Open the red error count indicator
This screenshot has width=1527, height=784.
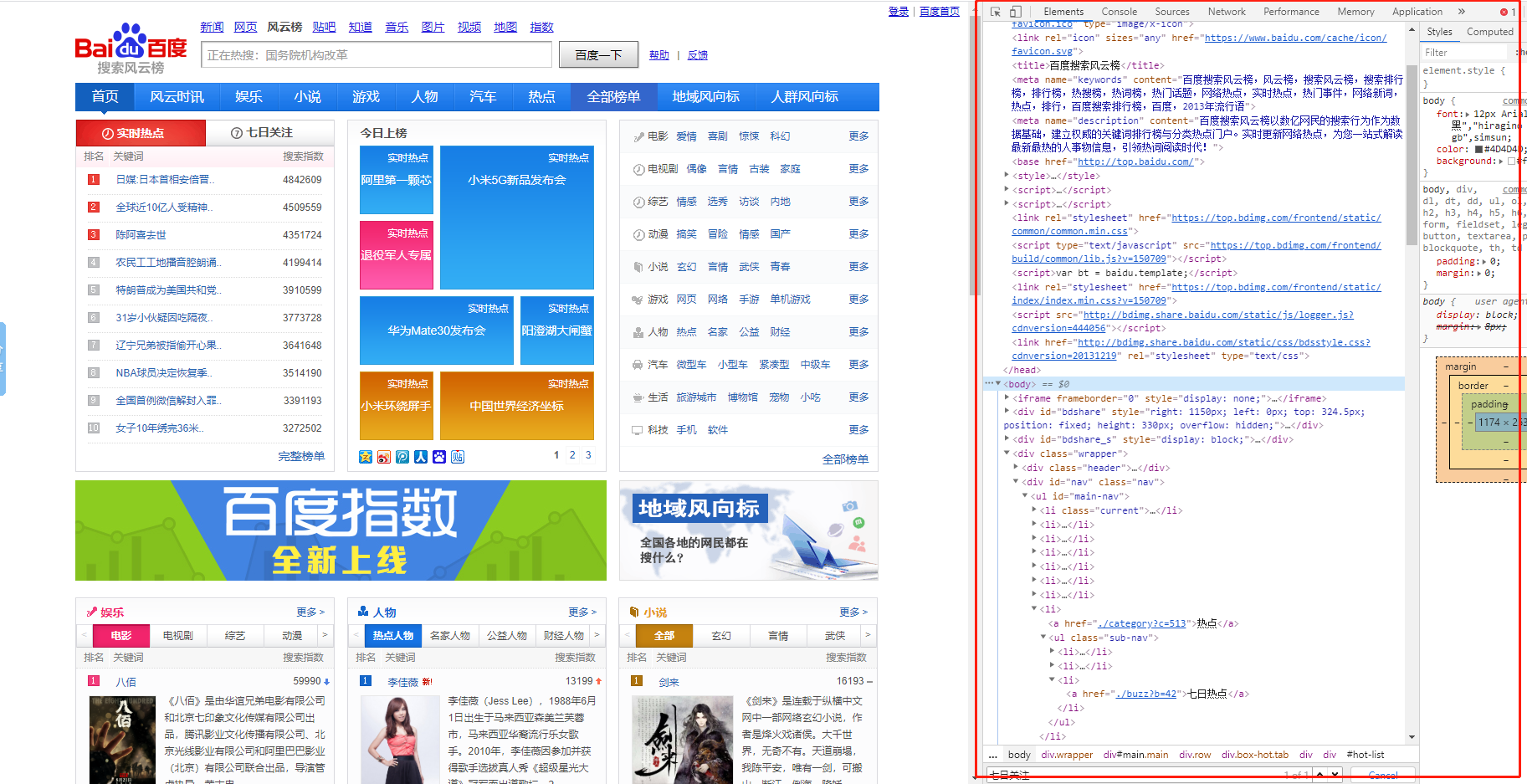(x=1507, y=12)
